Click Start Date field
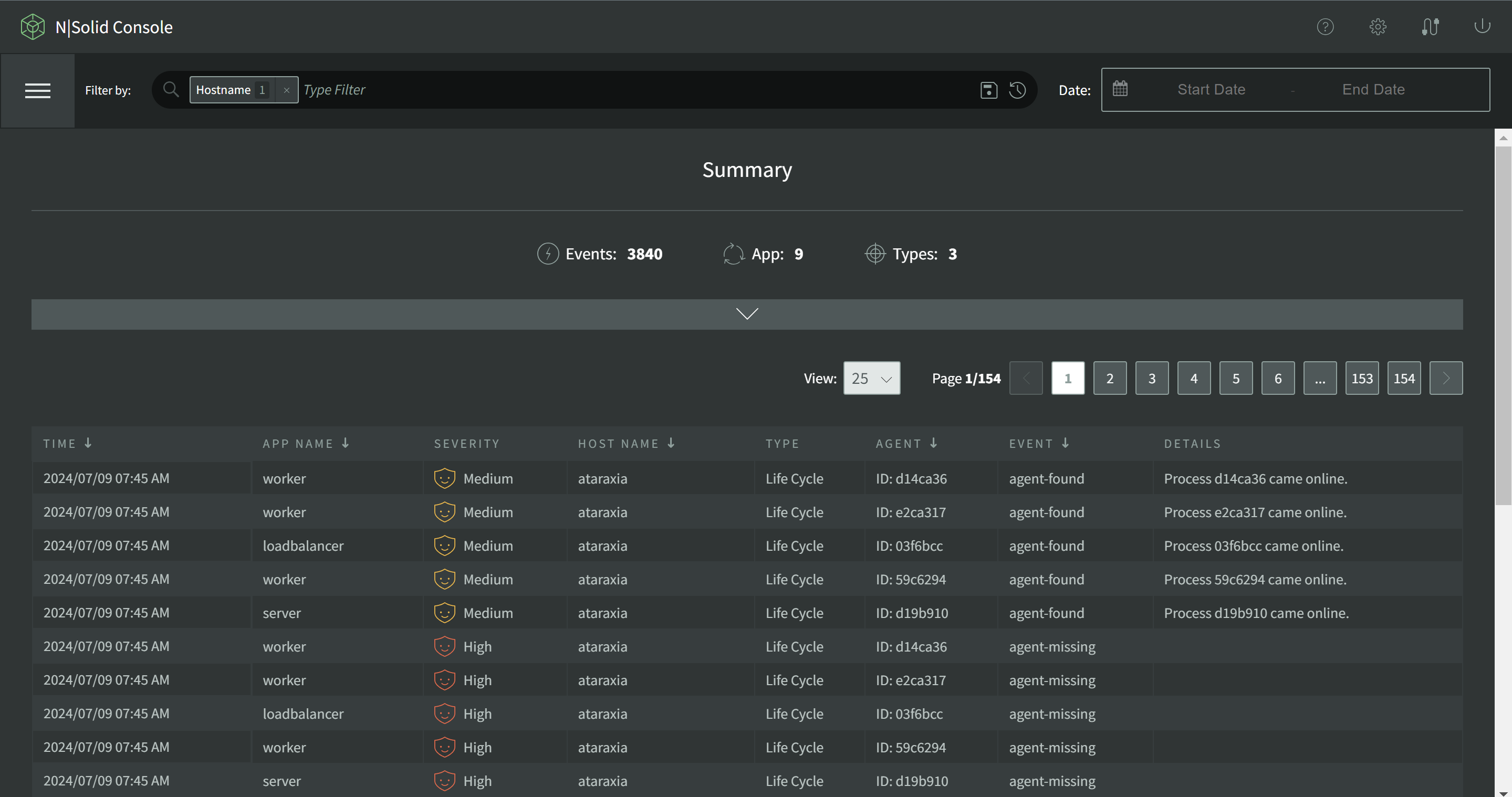The width and height of the screenshot is (1512, 797). pos(1211,89)
